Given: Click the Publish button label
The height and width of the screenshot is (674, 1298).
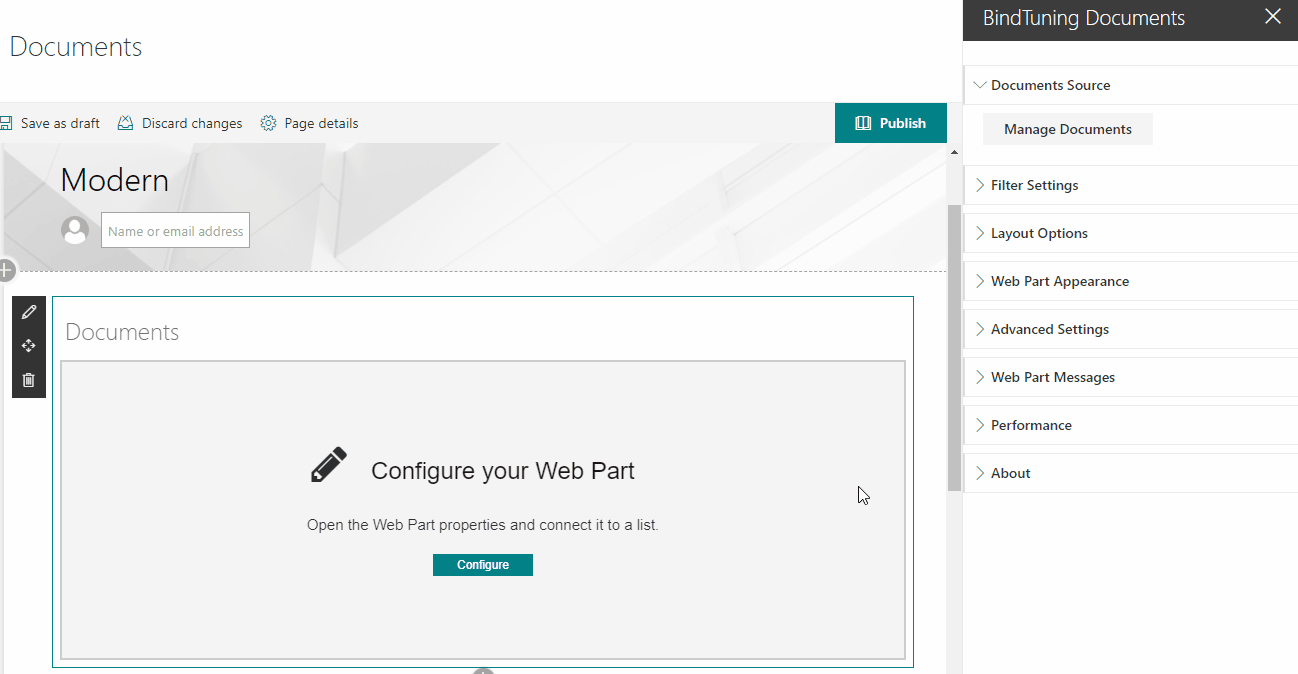Looking at the screenshot, I should pyautogui.click(x=903, y=123).
